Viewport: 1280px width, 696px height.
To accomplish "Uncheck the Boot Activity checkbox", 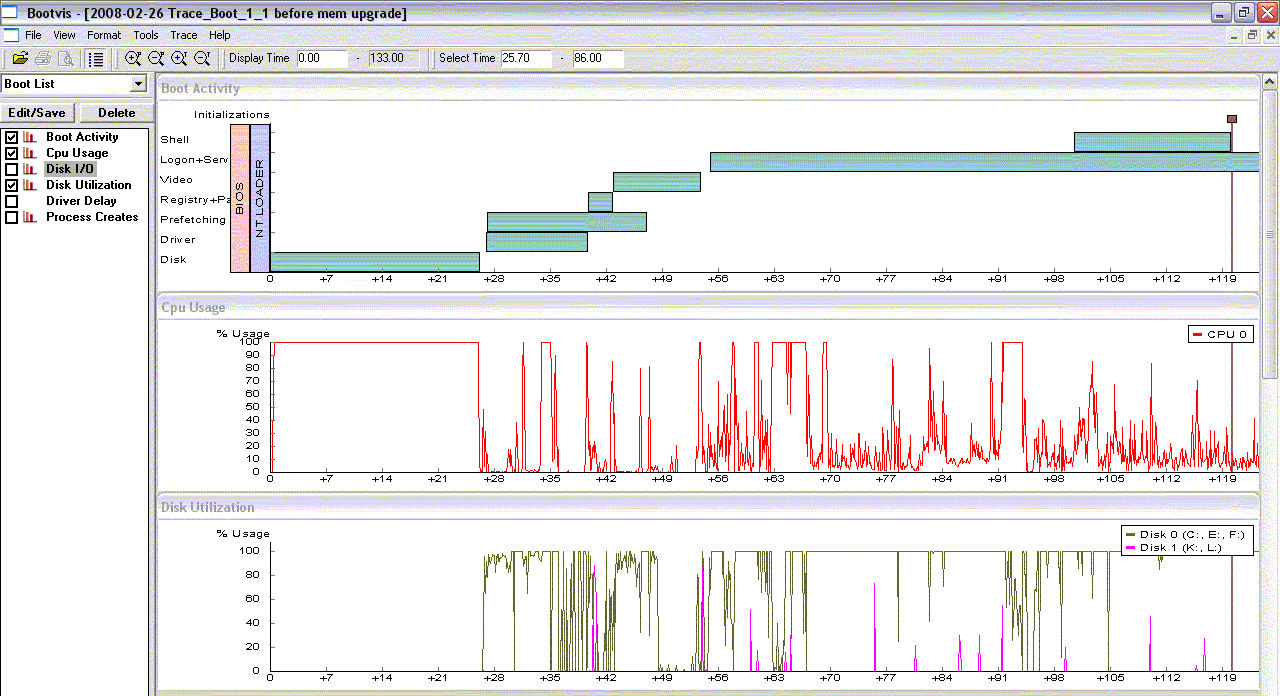I will 12,137.
